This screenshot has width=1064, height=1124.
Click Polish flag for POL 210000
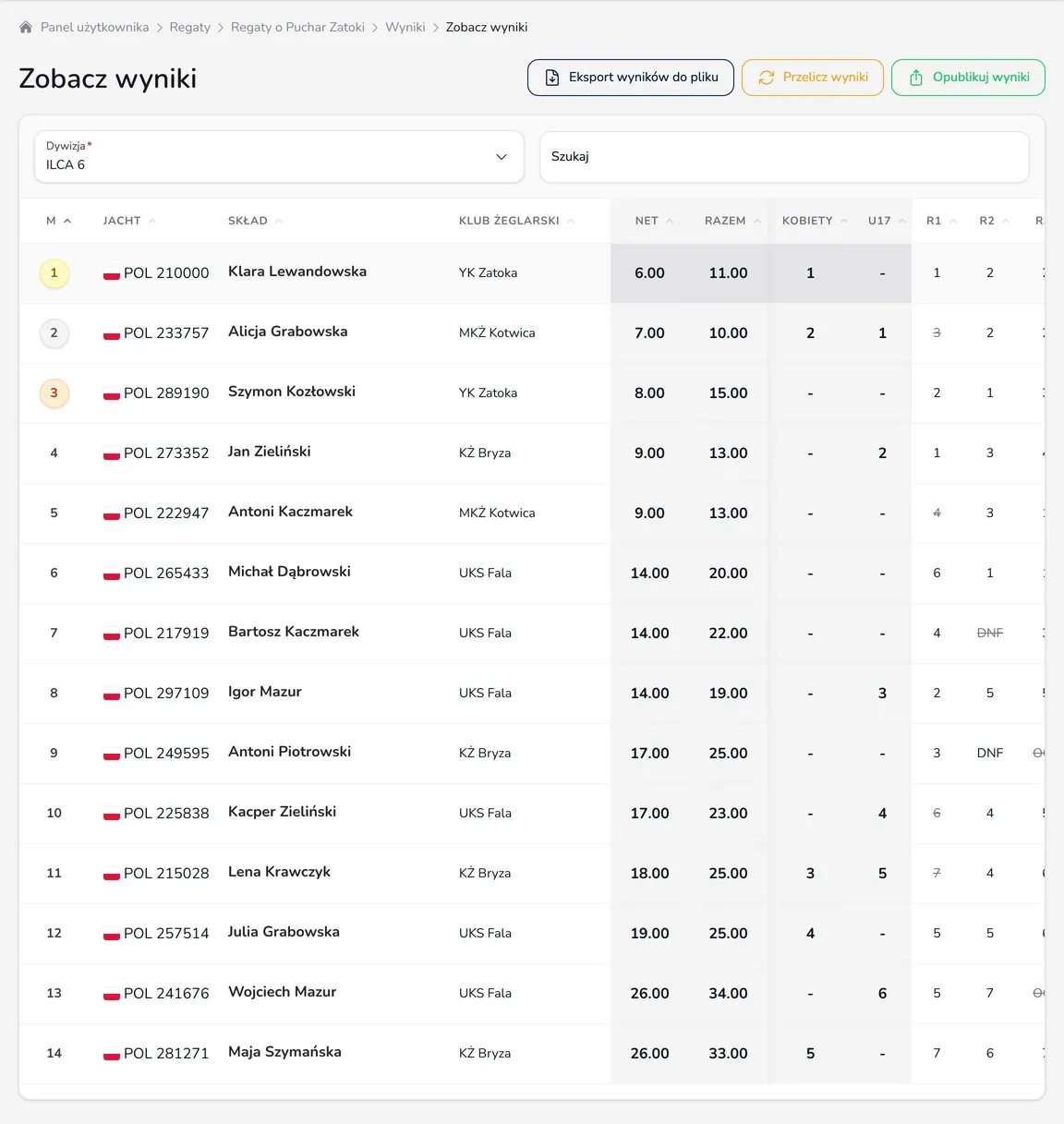coord(112,273)
